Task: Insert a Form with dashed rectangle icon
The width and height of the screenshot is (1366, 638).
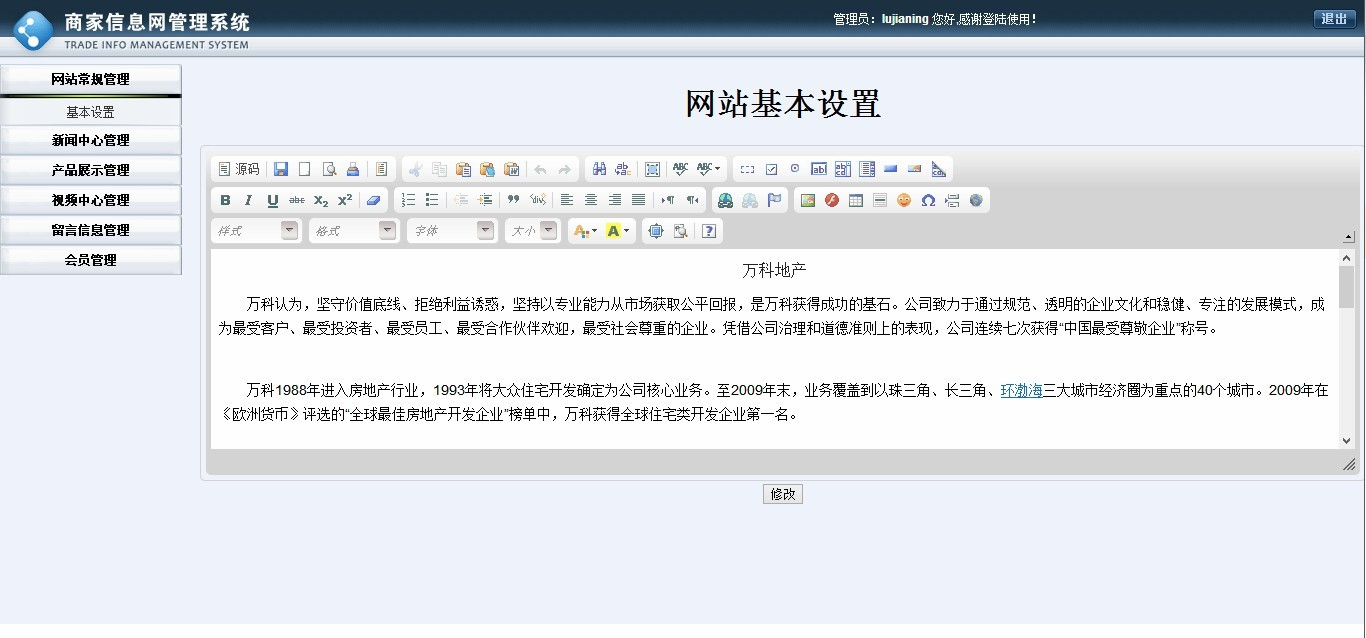Action: click(747, 169)
